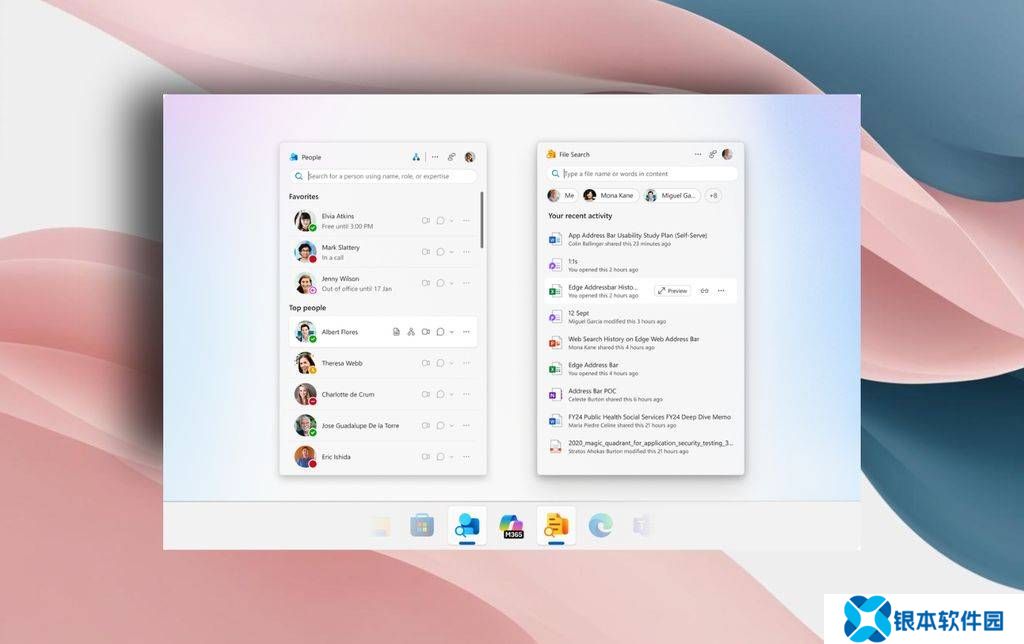1024x644 pixels.
Task: Show the +8 more people filters
Action: (x=713, y=195)
